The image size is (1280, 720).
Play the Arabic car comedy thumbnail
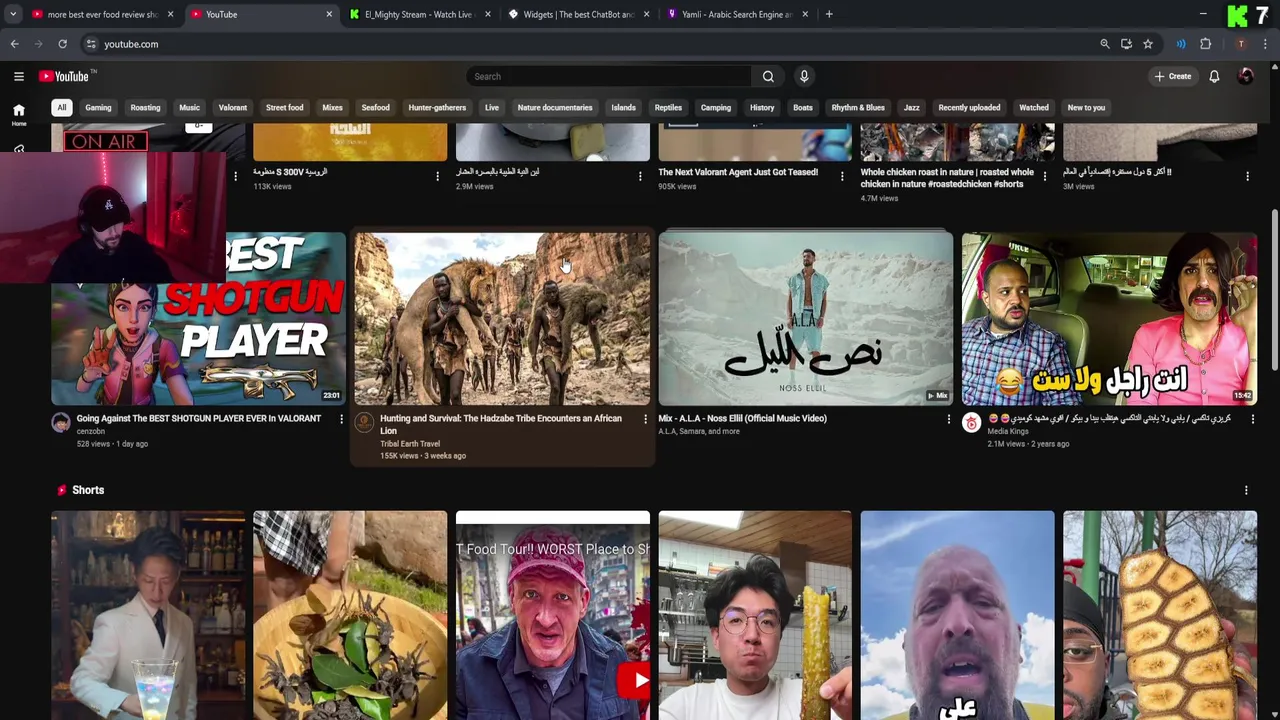(x=1109, y=319)
